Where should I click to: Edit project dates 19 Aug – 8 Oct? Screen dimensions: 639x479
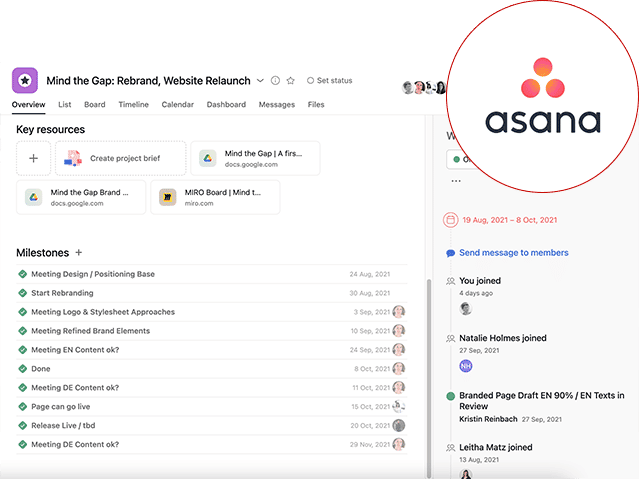click(509, 220)
